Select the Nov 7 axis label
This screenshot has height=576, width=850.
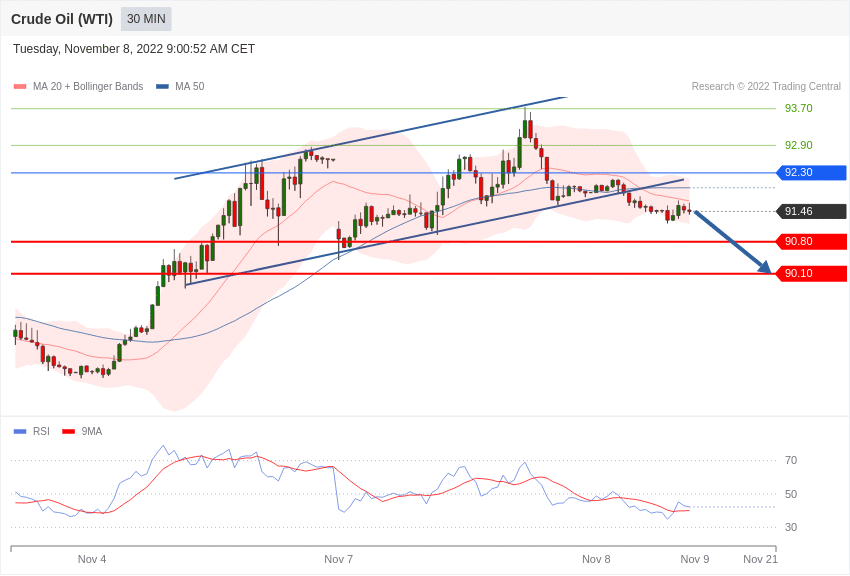pyautogui.click(x=338, y=559)
